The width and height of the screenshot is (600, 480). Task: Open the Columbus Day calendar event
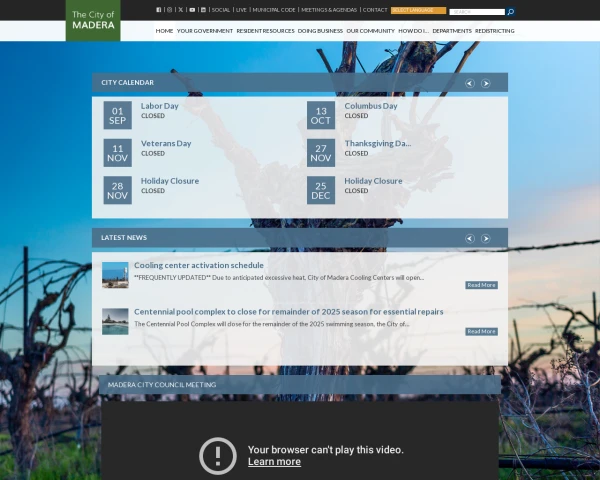point(371,106)
